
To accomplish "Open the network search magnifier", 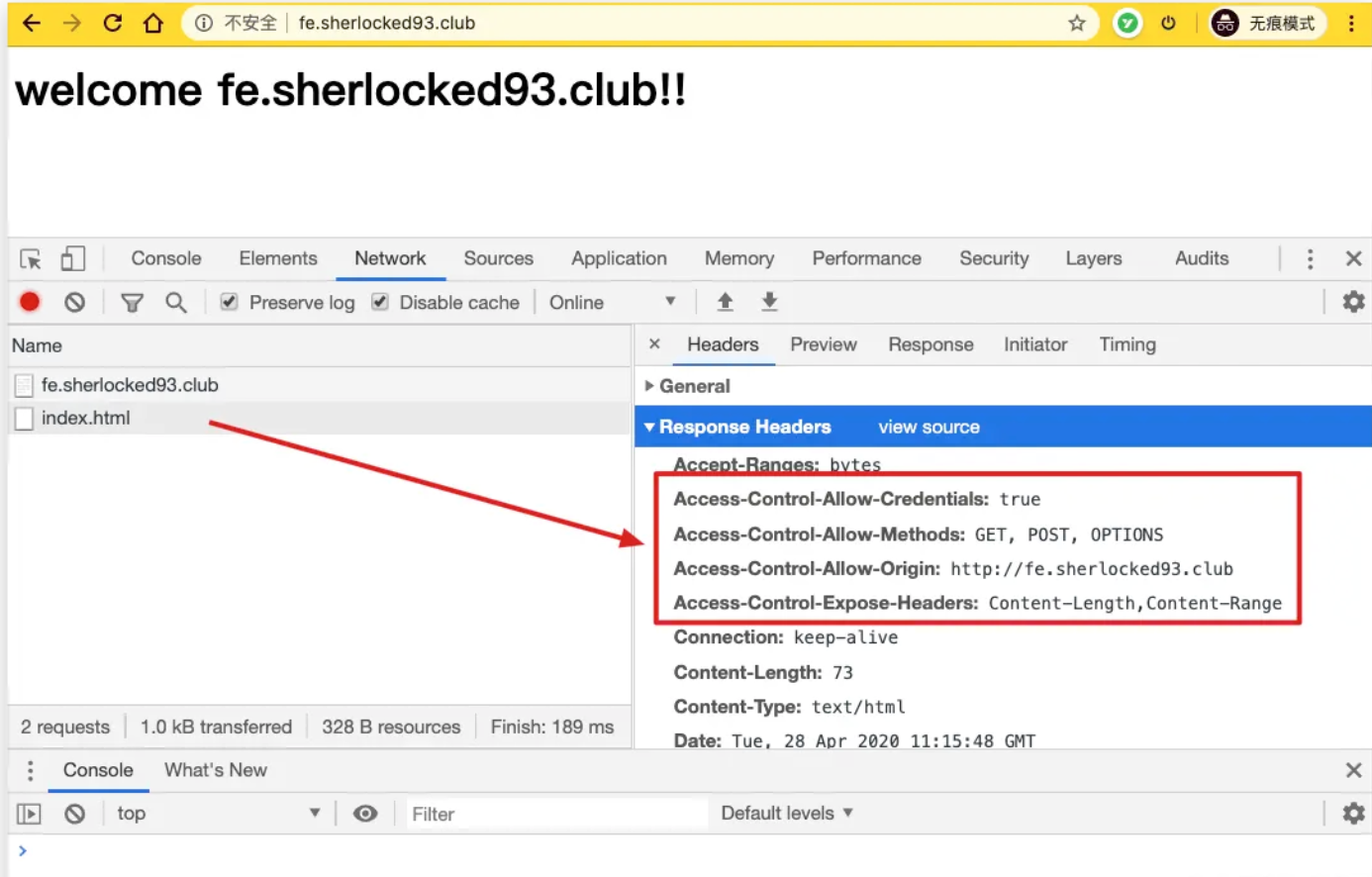I will pos(175,302).
